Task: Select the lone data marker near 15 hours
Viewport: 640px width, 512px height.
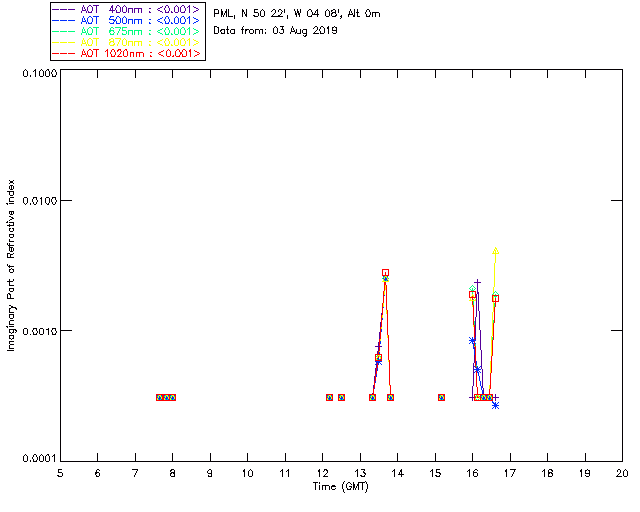Action: 441,397
